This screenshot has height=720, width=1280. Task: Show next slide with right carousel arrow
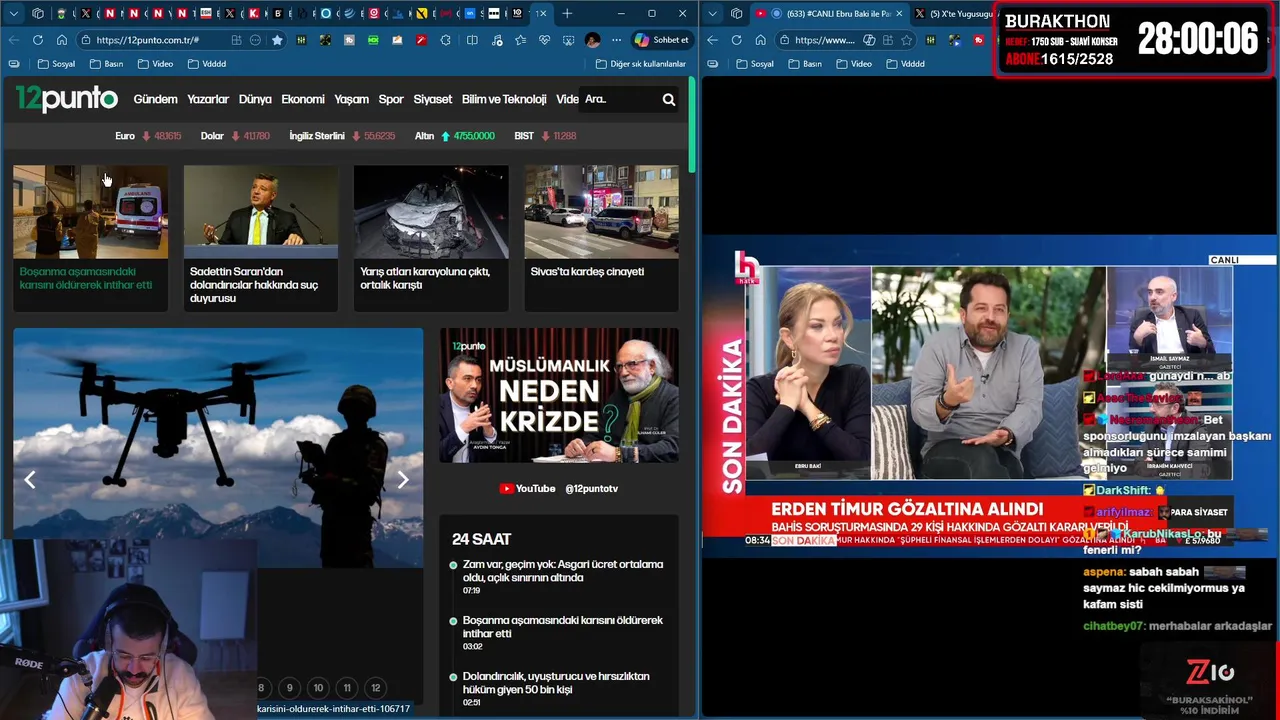[403, 480]
